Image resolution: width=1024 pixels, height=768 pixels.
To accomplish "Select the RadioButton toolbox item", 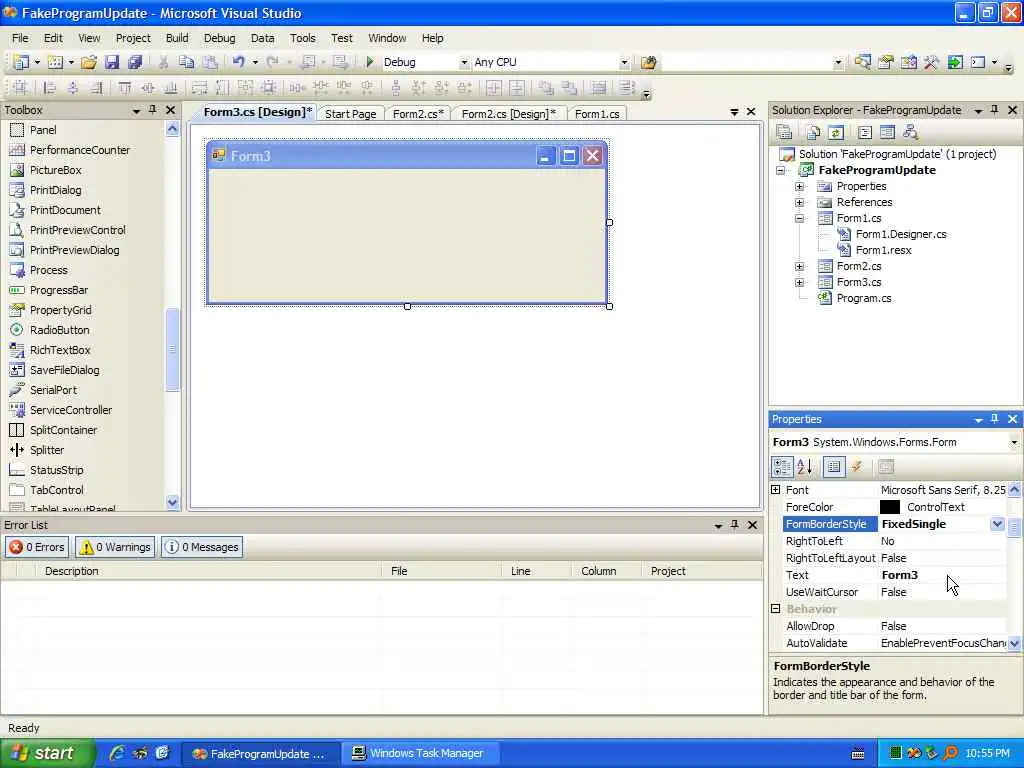I will 59,330.
